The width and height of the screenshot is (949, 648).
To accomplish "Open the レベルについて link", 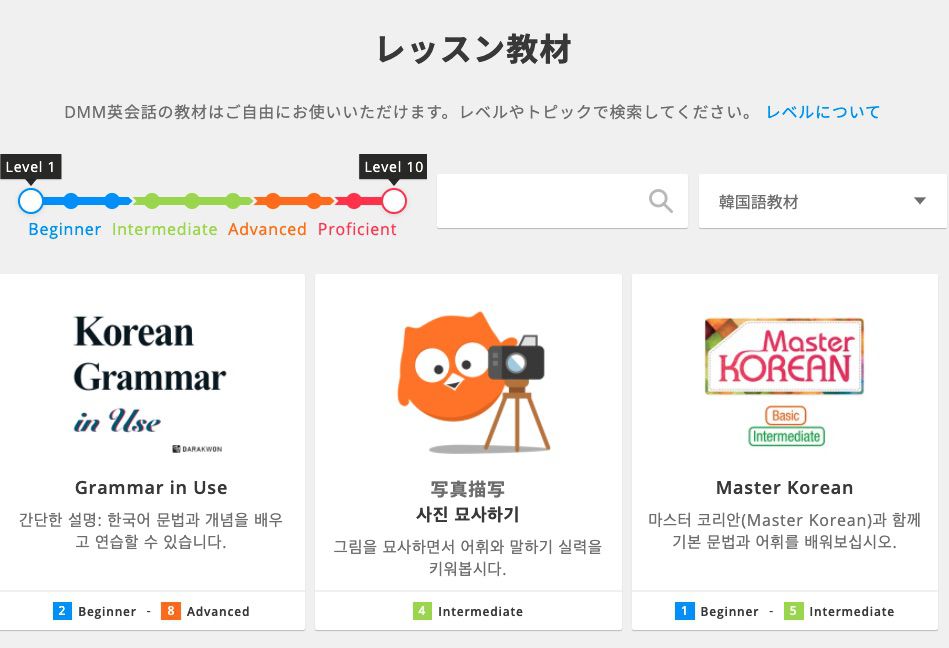I will point(823,112).
